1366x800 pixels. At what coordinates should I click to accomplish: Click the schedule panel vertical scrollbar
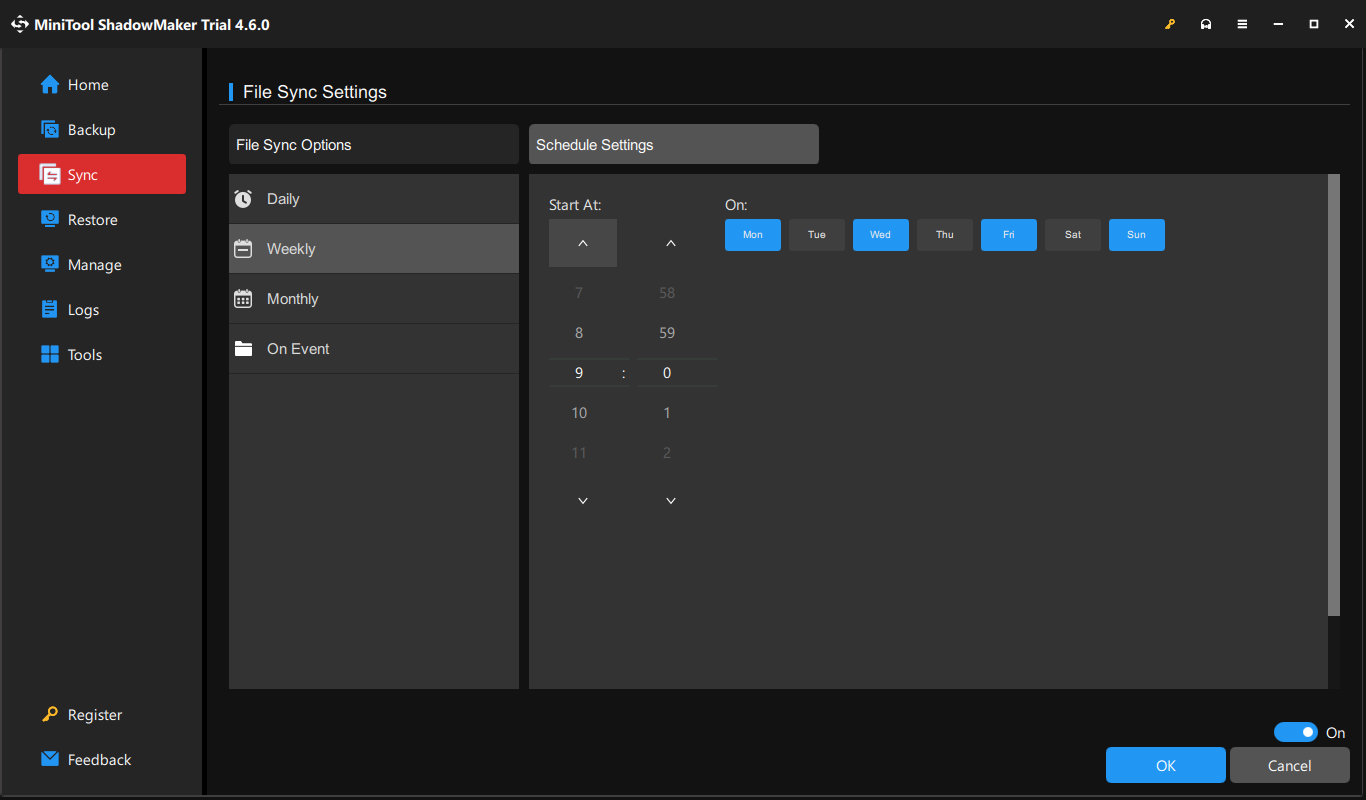point(1334,395)
